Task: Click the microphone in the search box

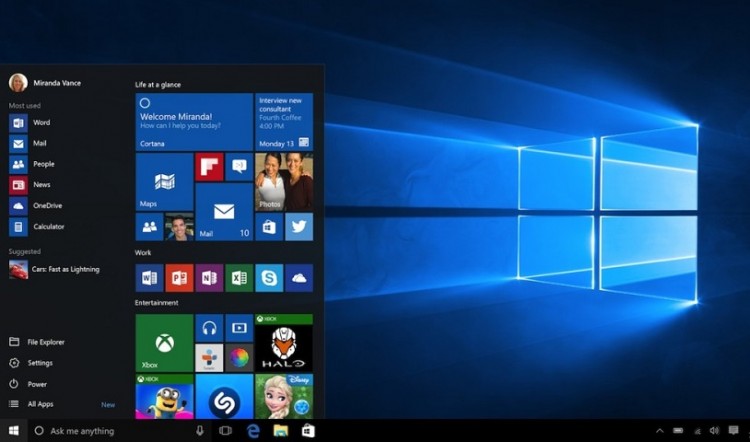Action: click(200, 431)
